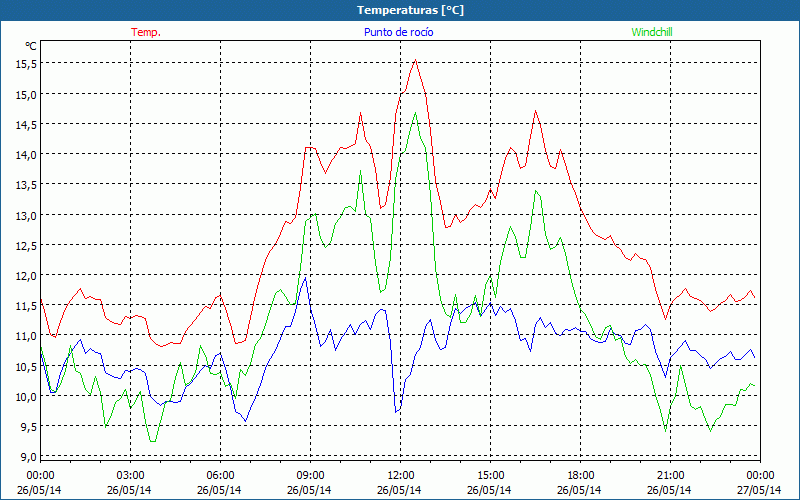Select the red 'Temp.' legend label
Screen dimensions: 800x500
146,32
